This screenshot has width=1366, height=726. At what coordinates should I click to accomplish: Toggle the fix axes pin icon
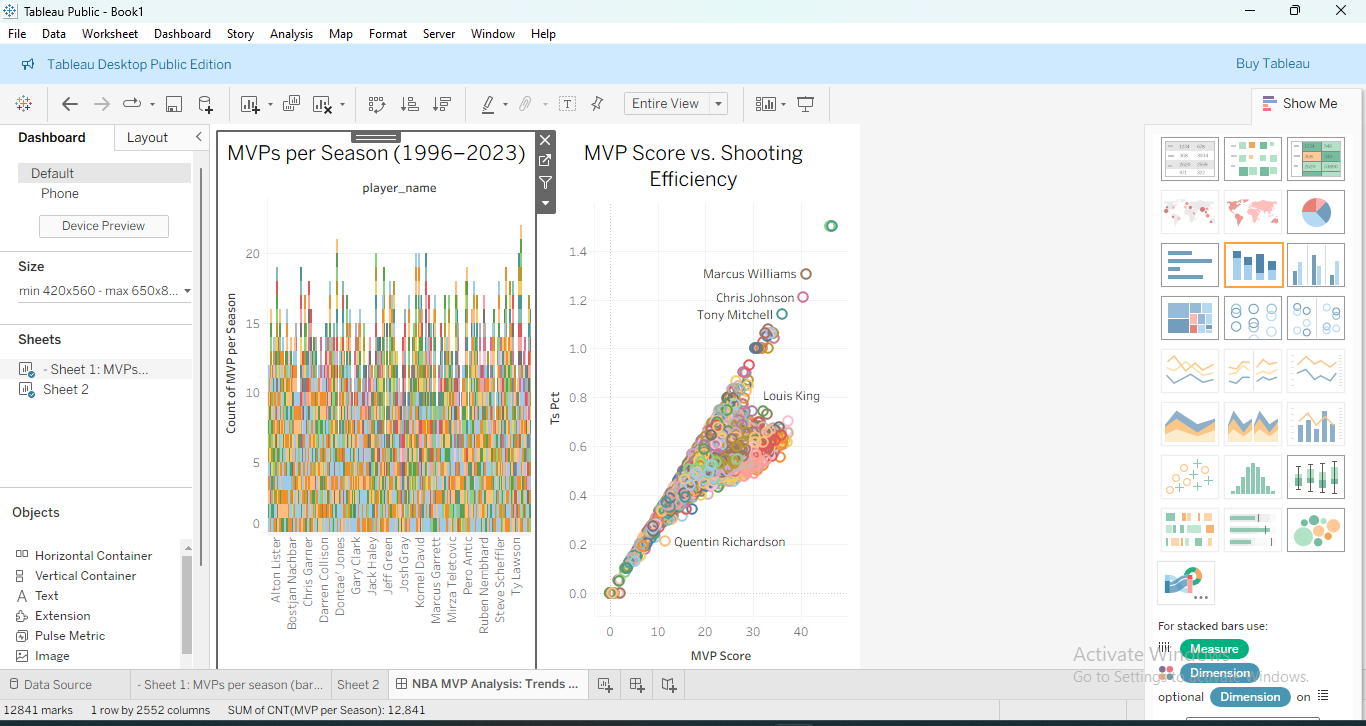[597, 104]
